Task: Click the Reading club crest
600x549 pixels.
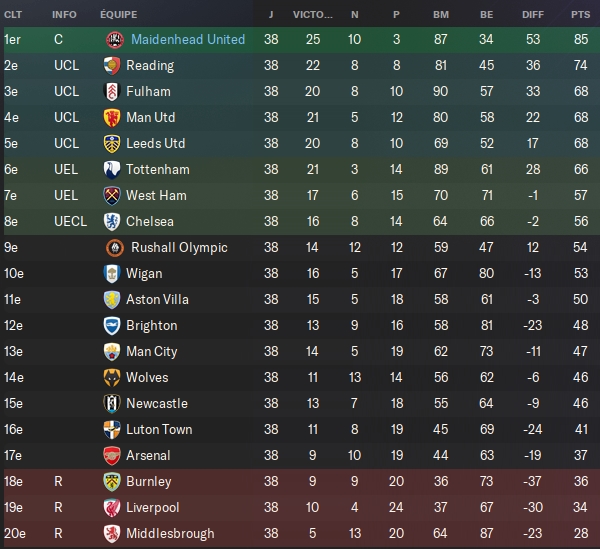Action: tap(113, 65)
